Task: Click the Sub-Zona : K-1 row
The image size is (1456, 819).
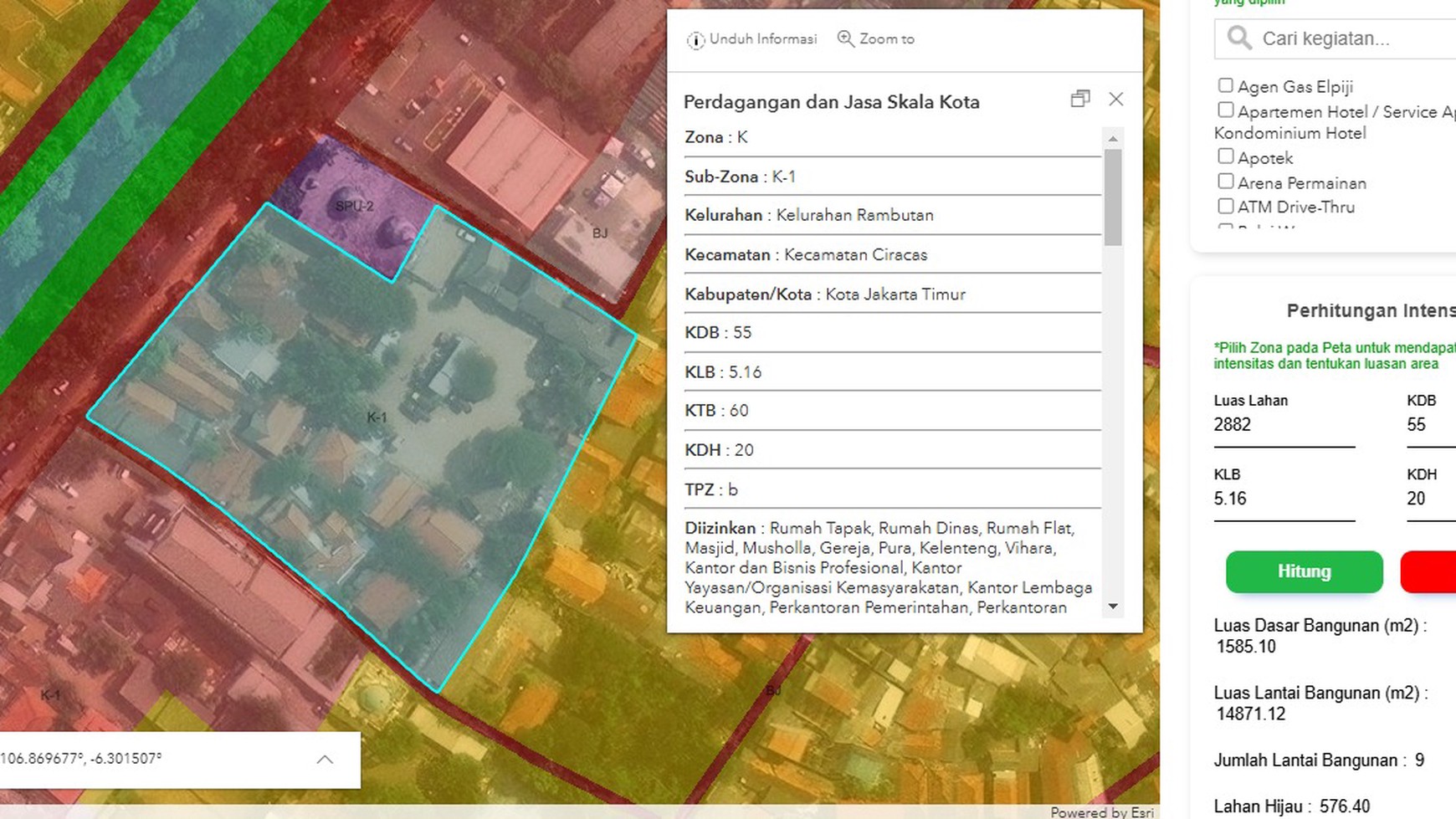Action: [x=893, y=177]
